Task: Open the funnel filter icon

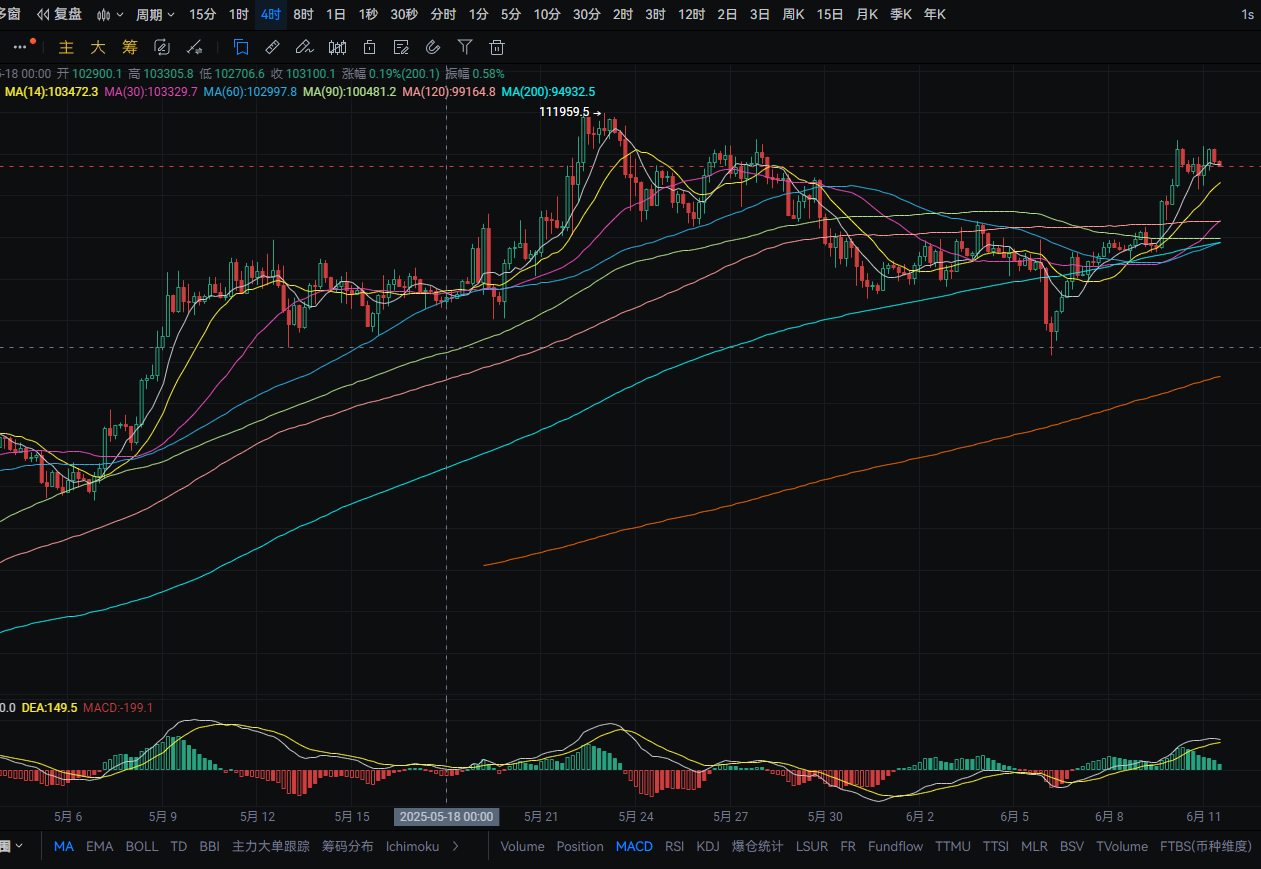Action: pyautogui.click(x=465, y=47)
